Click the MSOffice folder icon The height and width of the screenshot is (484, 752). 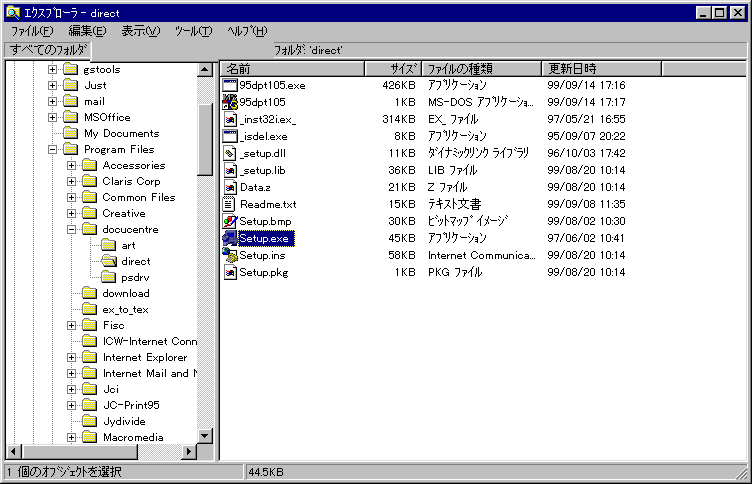(70, 118)
